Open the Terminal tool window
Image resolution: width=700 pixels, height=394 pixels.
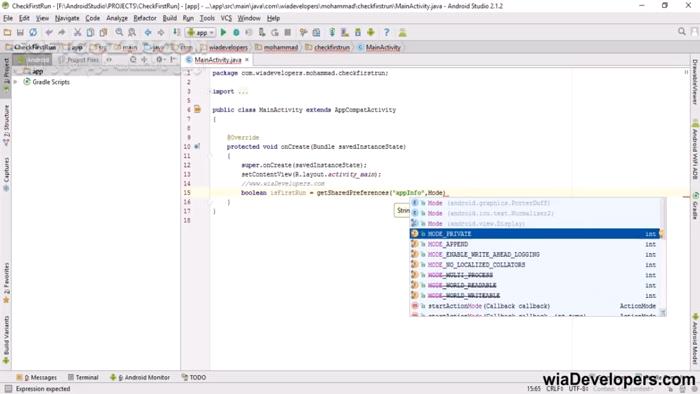coord(83,377)
